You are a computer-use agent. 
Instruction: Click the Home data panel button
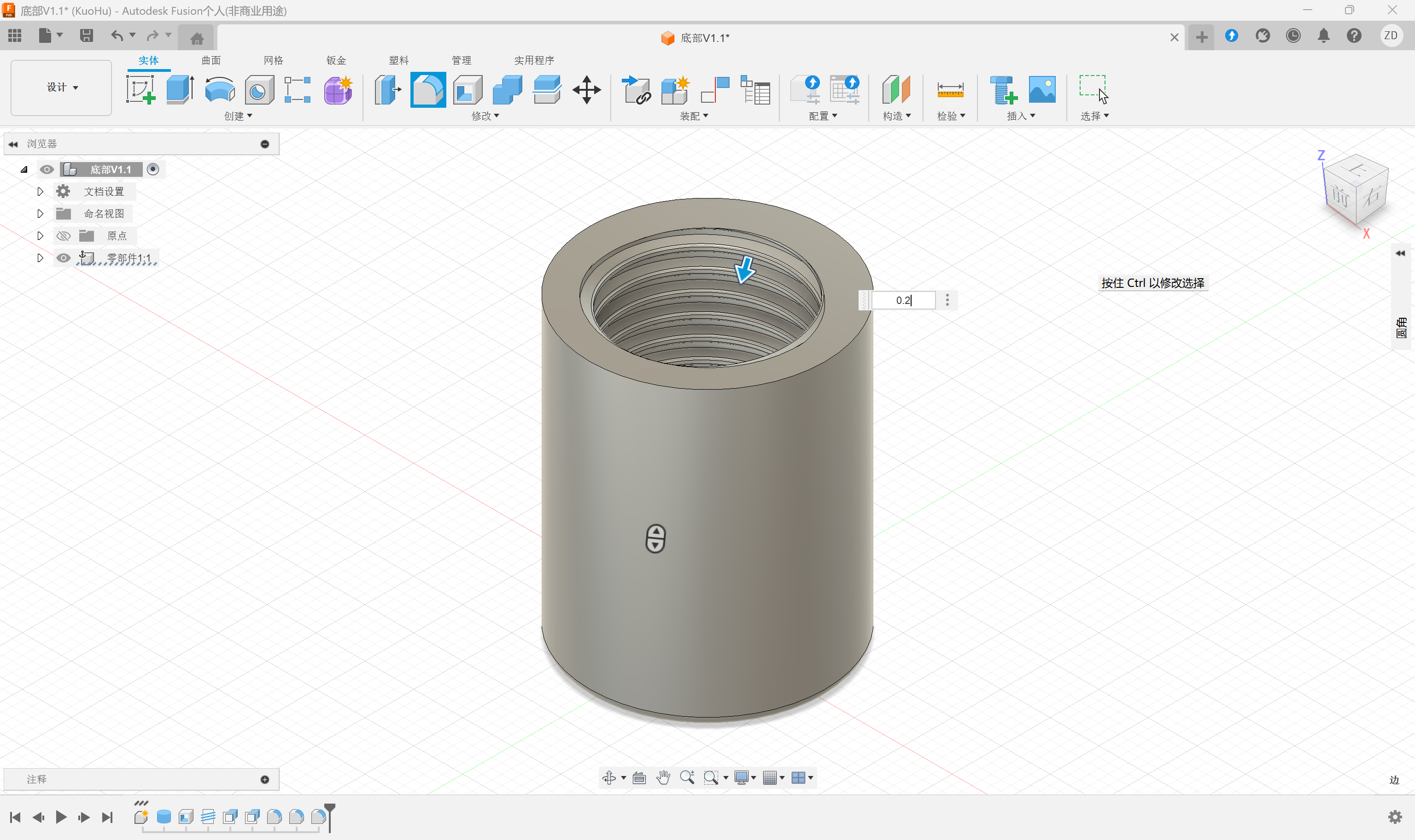coord(196,37)
